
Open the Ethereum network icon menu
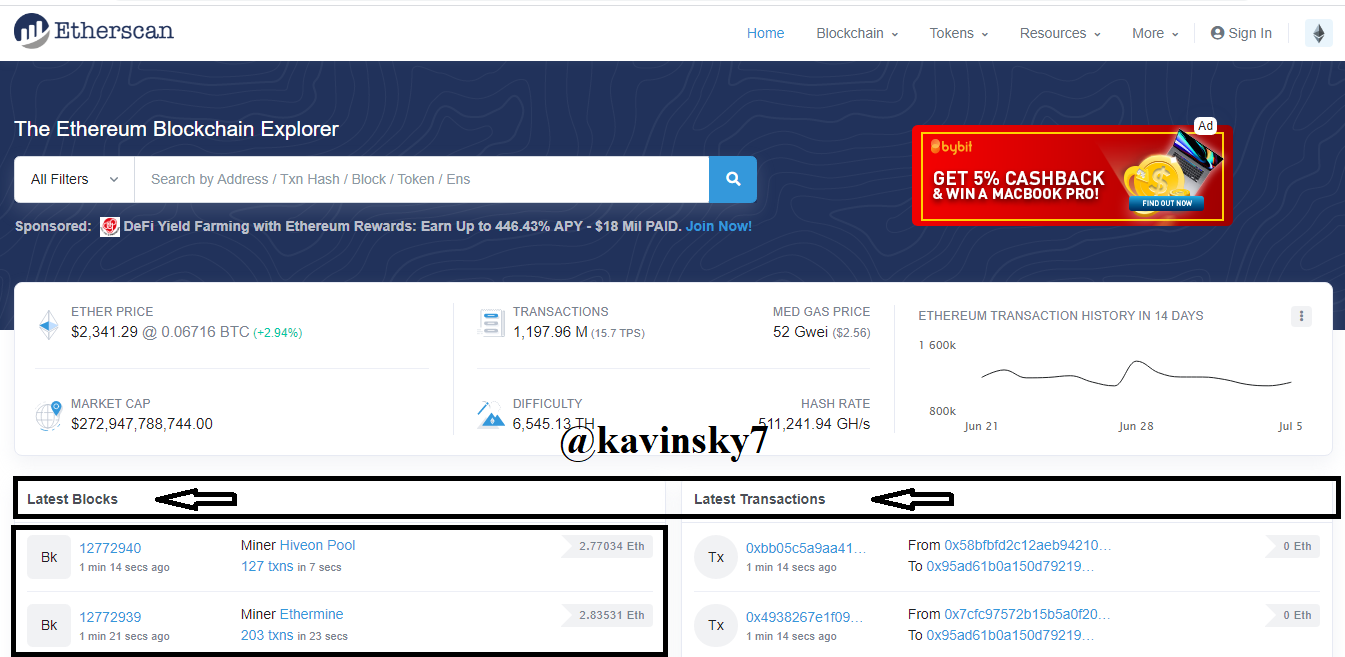[1318, 33]
